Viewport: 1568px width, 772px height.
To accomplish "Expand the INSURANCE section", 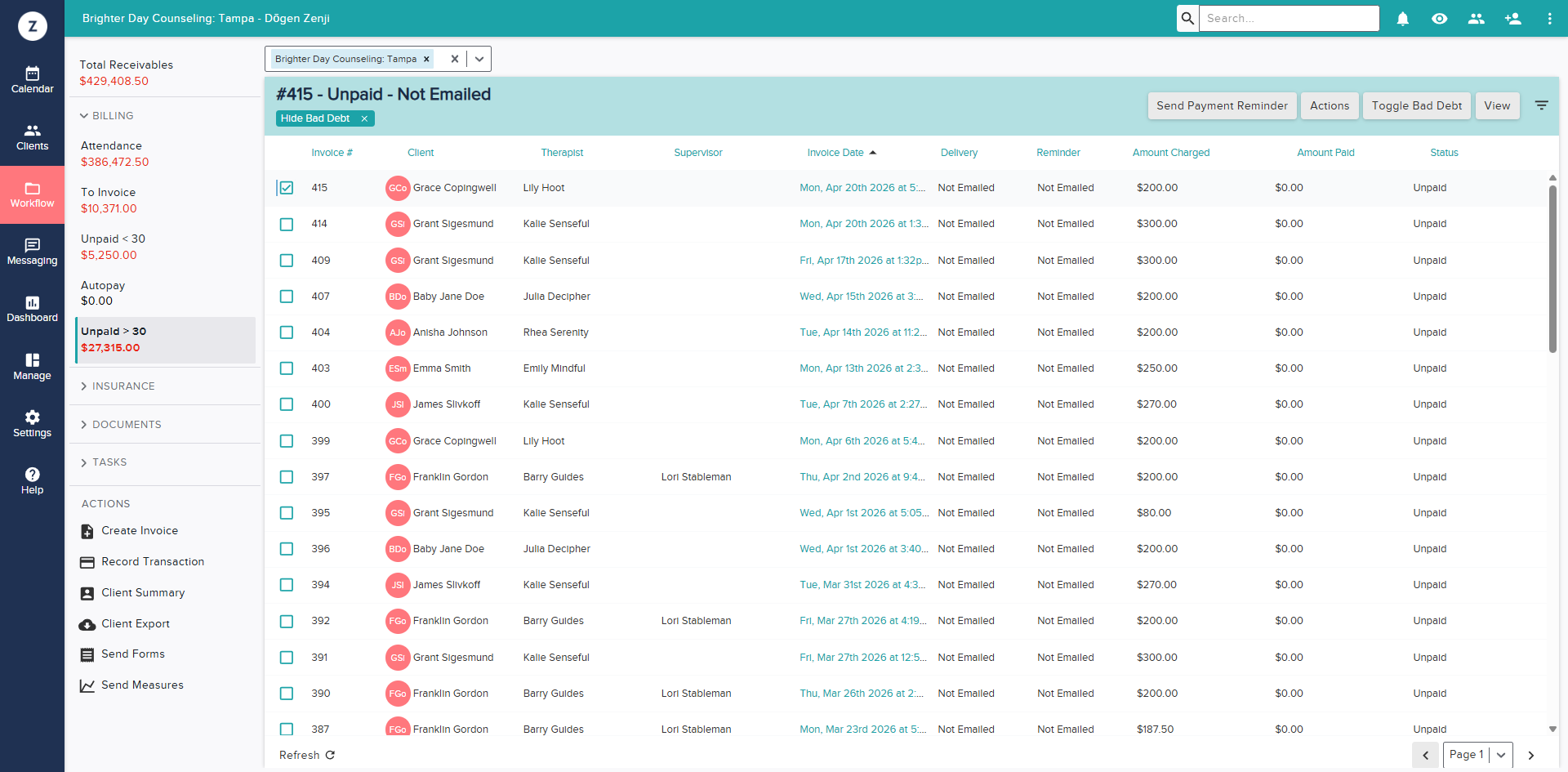I will (x=117, y=386).
